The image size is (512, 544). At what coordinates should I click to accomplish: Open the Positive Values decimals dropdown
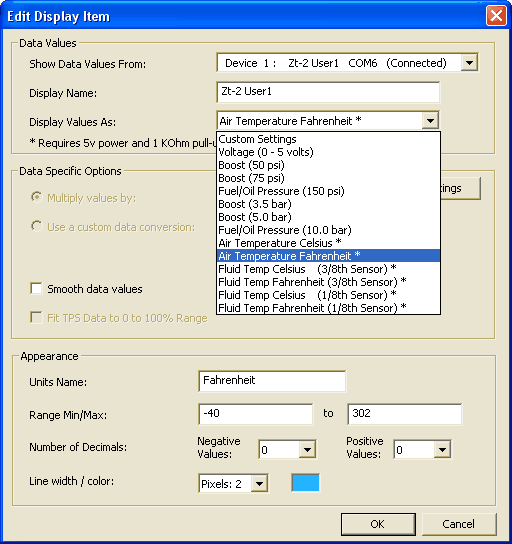coord(442,450)
